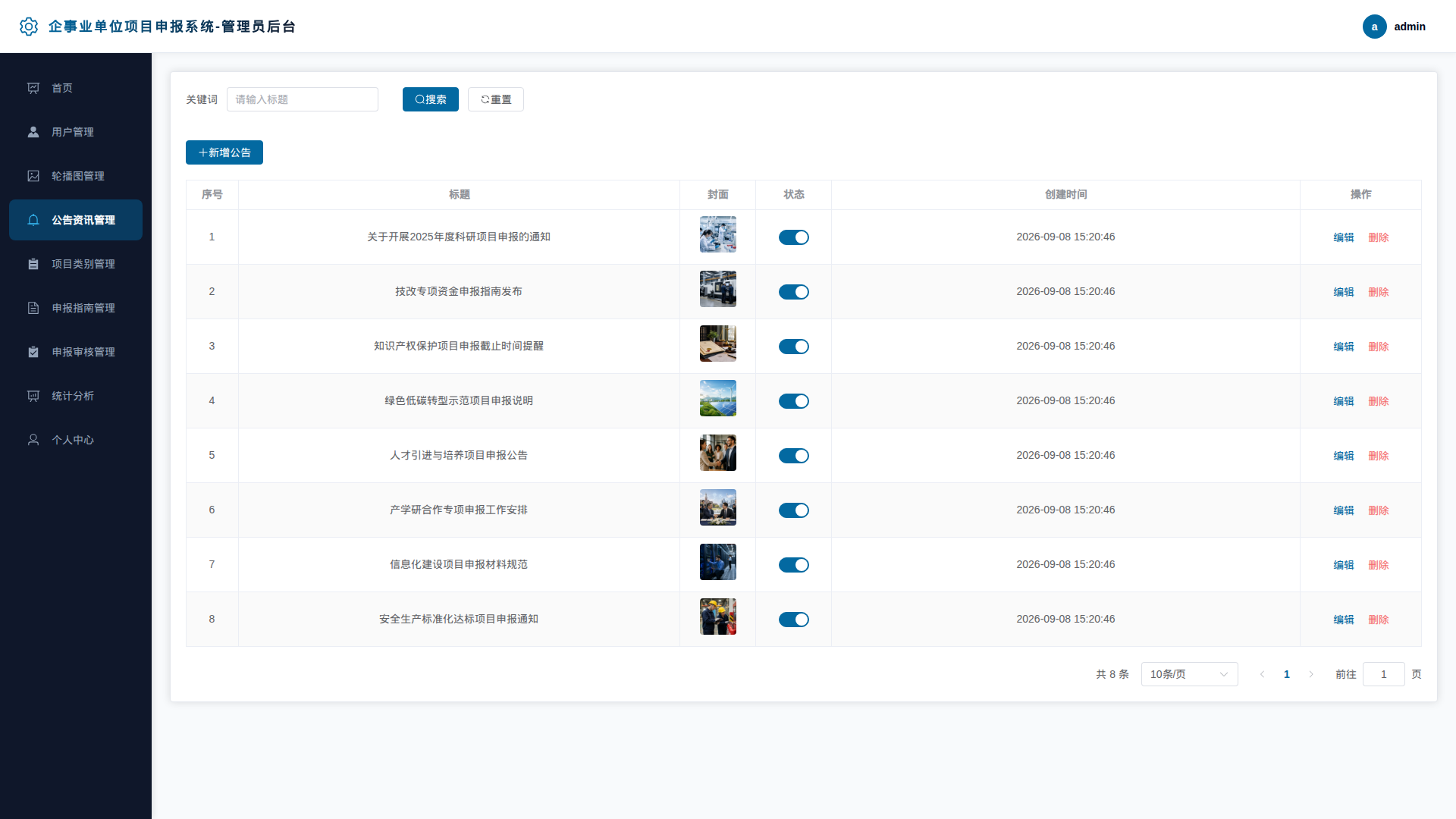The width and height of the screenshot is (1456, 819).
Task: Select page 1 in pagination
Action: pos(1287,674)
